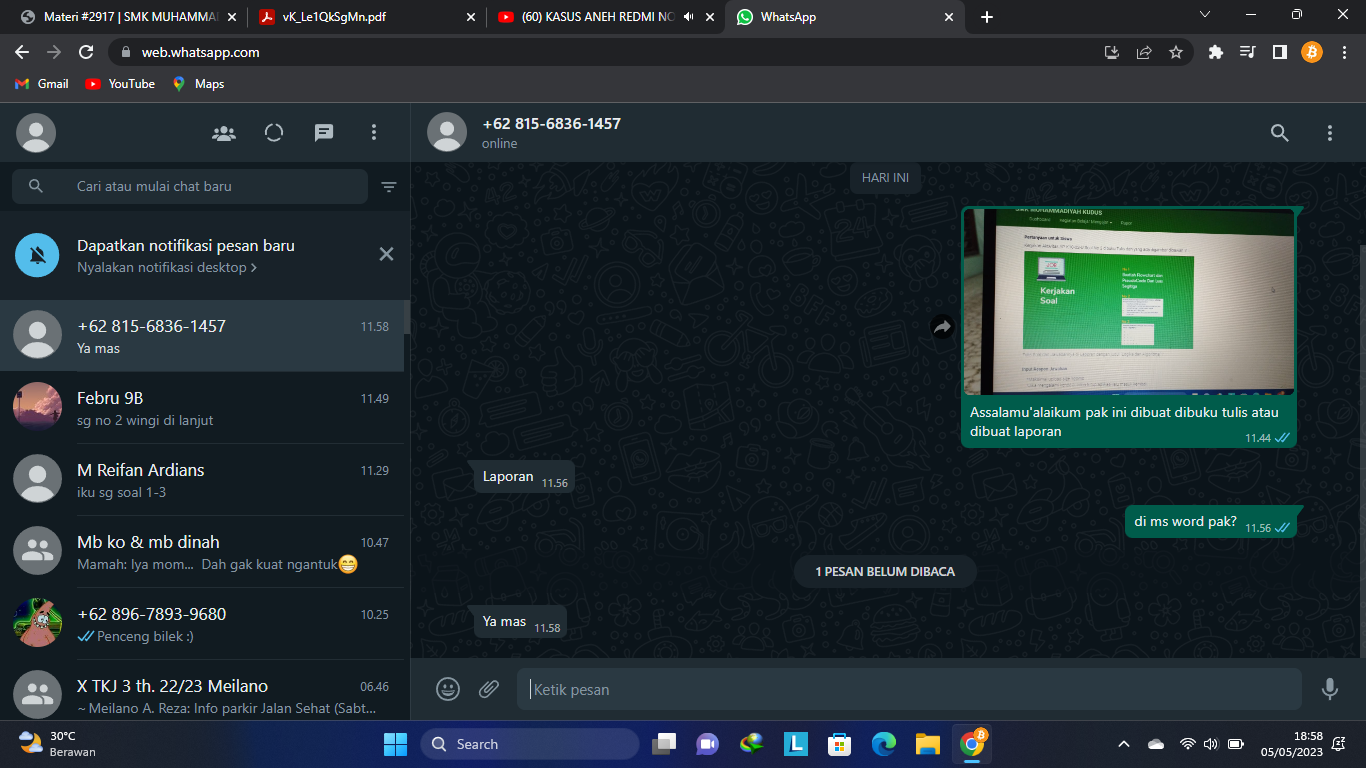This screenshot has height=768, width=1366.
Task: Open the tab search chevron
Action: 1205,14
